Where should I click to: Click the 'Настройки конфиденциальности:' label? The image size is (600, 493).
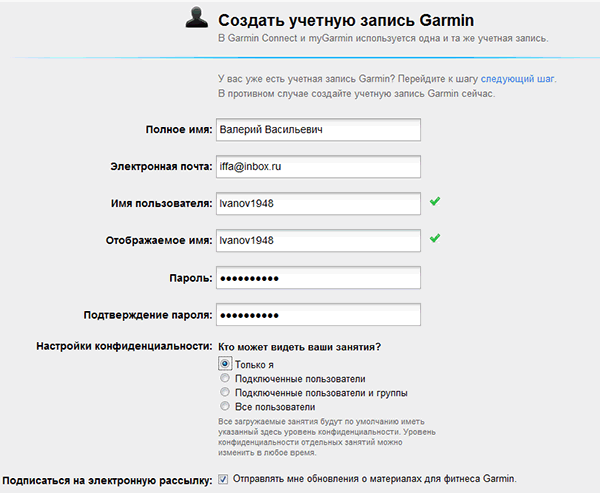(124, 346)
